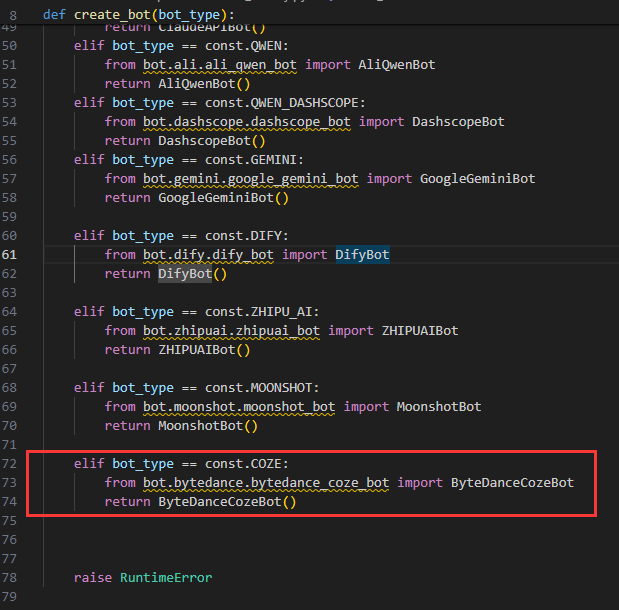Open the bot.zhipuai.zhipuai_bot module reference
The image size is (619, 610).
(x=231, y=331)
